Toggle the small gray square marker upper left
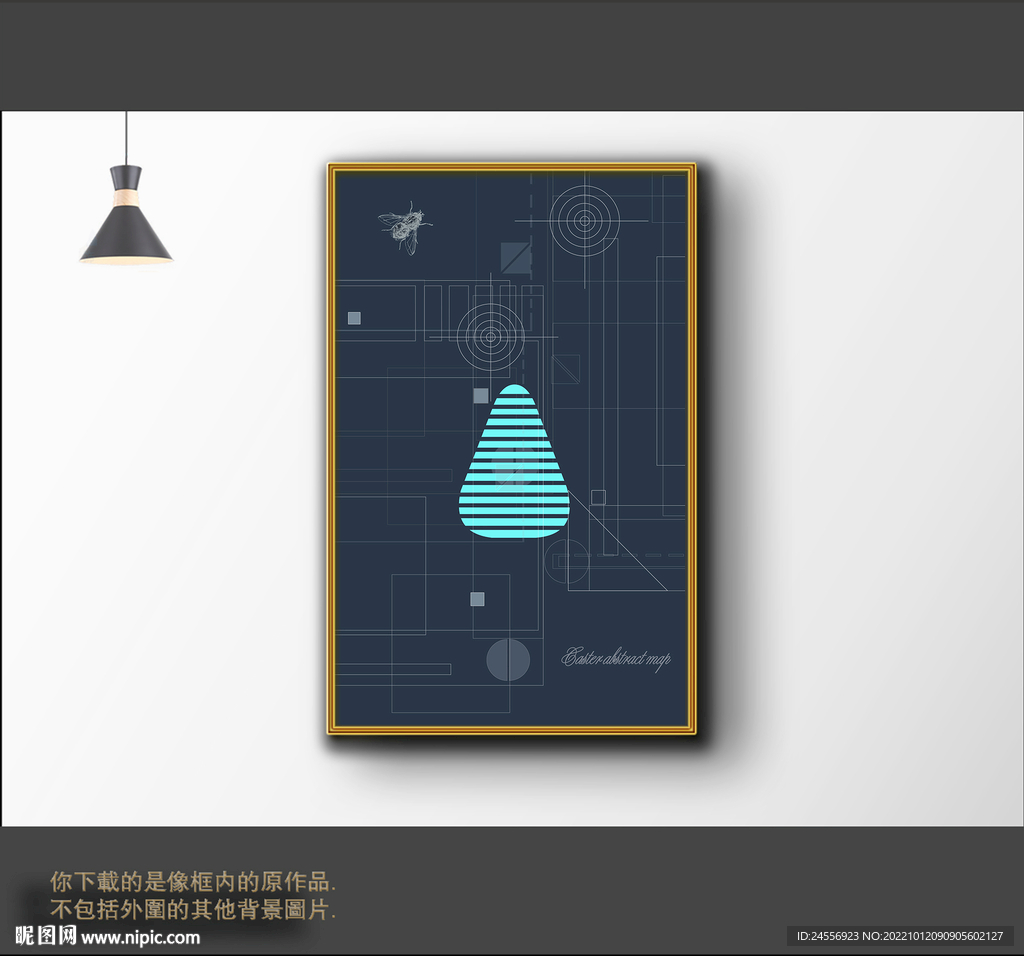Screen dimensions: 1024x956 click(353, 316)
